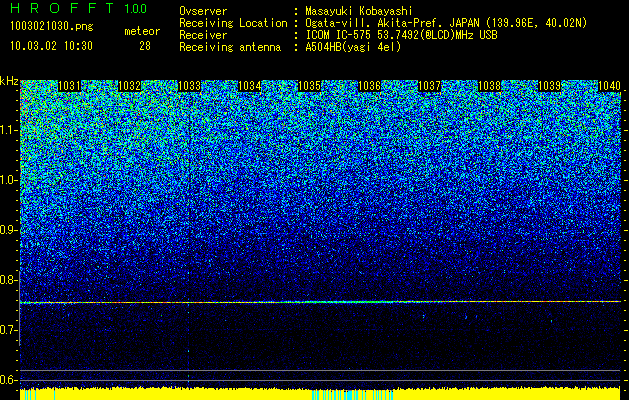Click the 0.7 frequency axis label
This screenshot has width=629, height=400.
click(x=8, y=330)
